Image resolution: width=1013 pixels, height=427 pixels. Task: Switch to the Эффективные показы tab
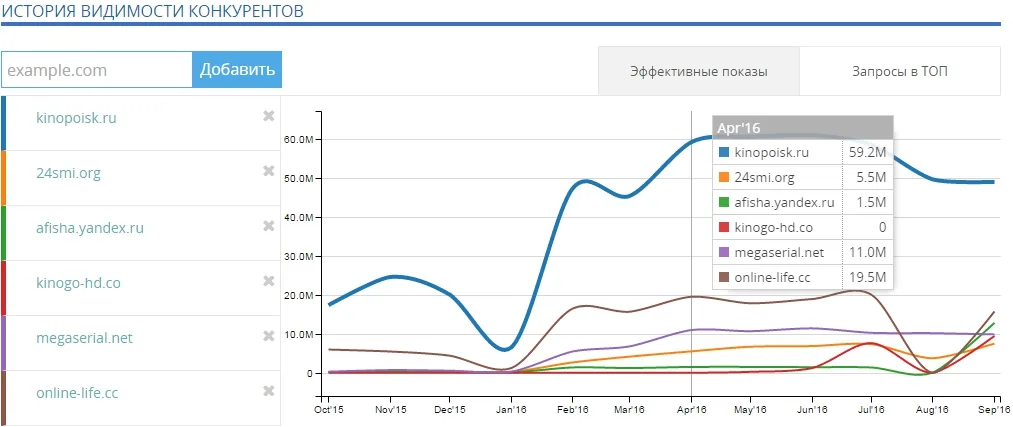point(699,71)
